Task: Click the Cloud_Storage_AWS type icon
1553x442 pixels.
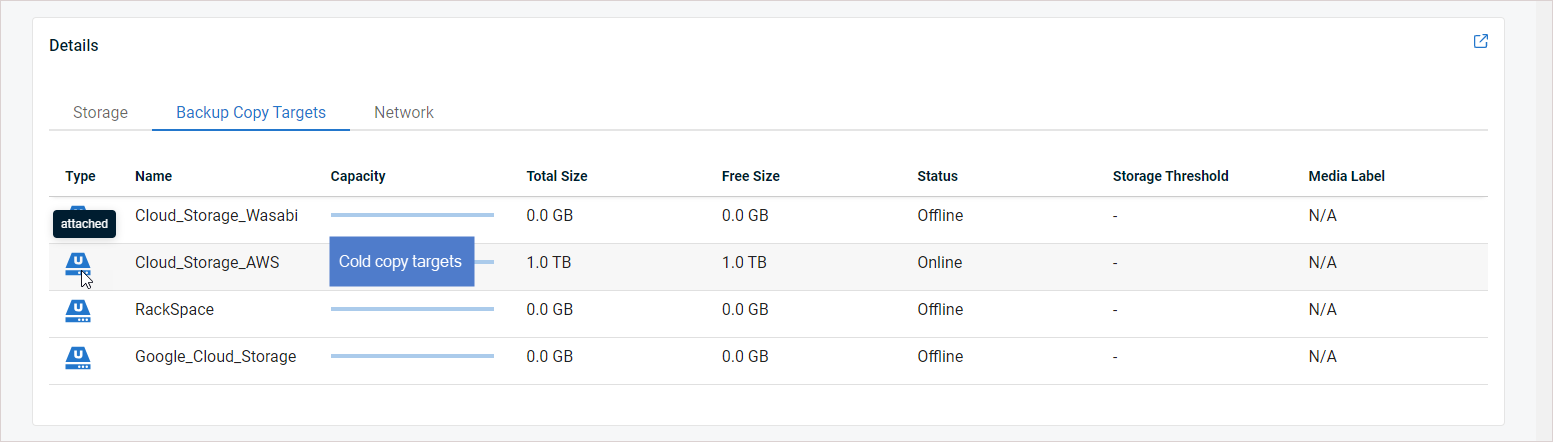Action: click(78, 264)
